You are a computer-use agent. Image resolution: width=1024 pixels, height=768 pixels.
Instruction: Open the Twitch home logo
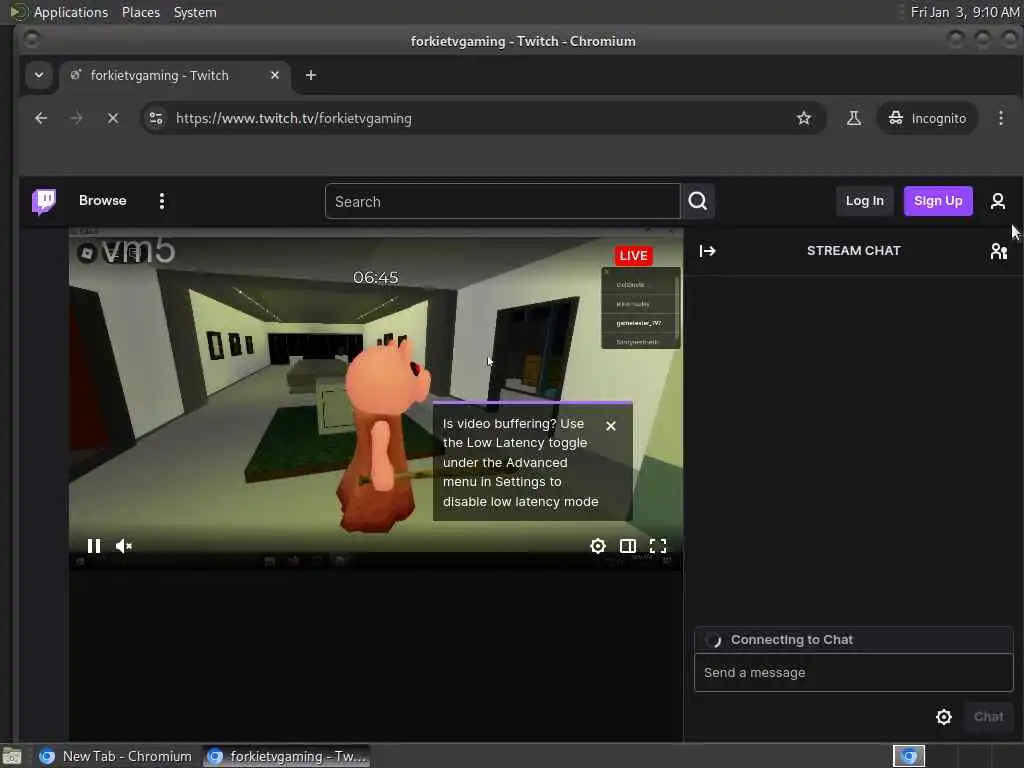tap(44, 201)
